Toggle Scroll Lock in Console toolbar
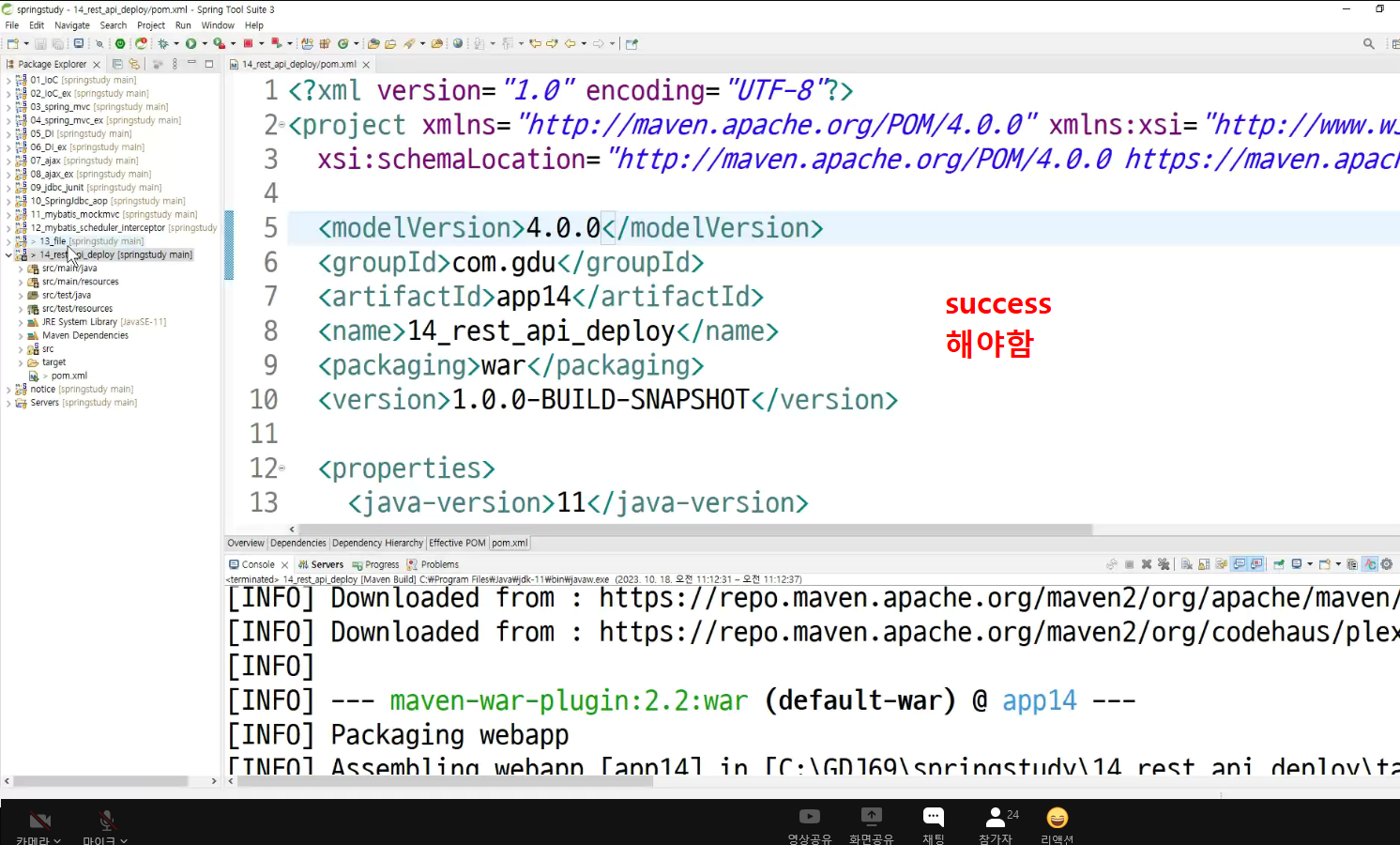 click(x=1204, y=564)
